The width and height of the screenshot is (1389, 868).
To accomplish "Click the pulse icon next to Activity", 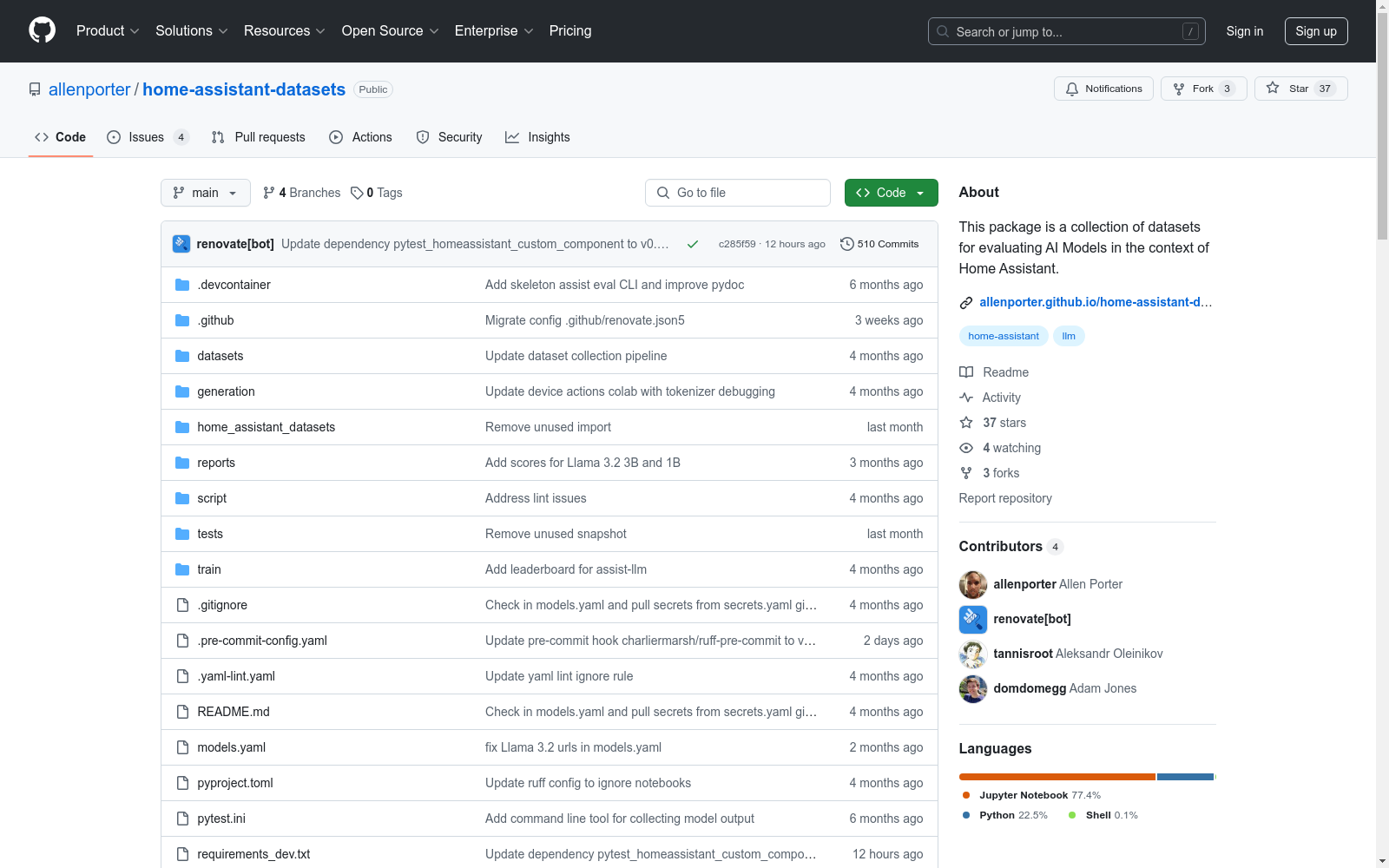I will pos(966,398).
